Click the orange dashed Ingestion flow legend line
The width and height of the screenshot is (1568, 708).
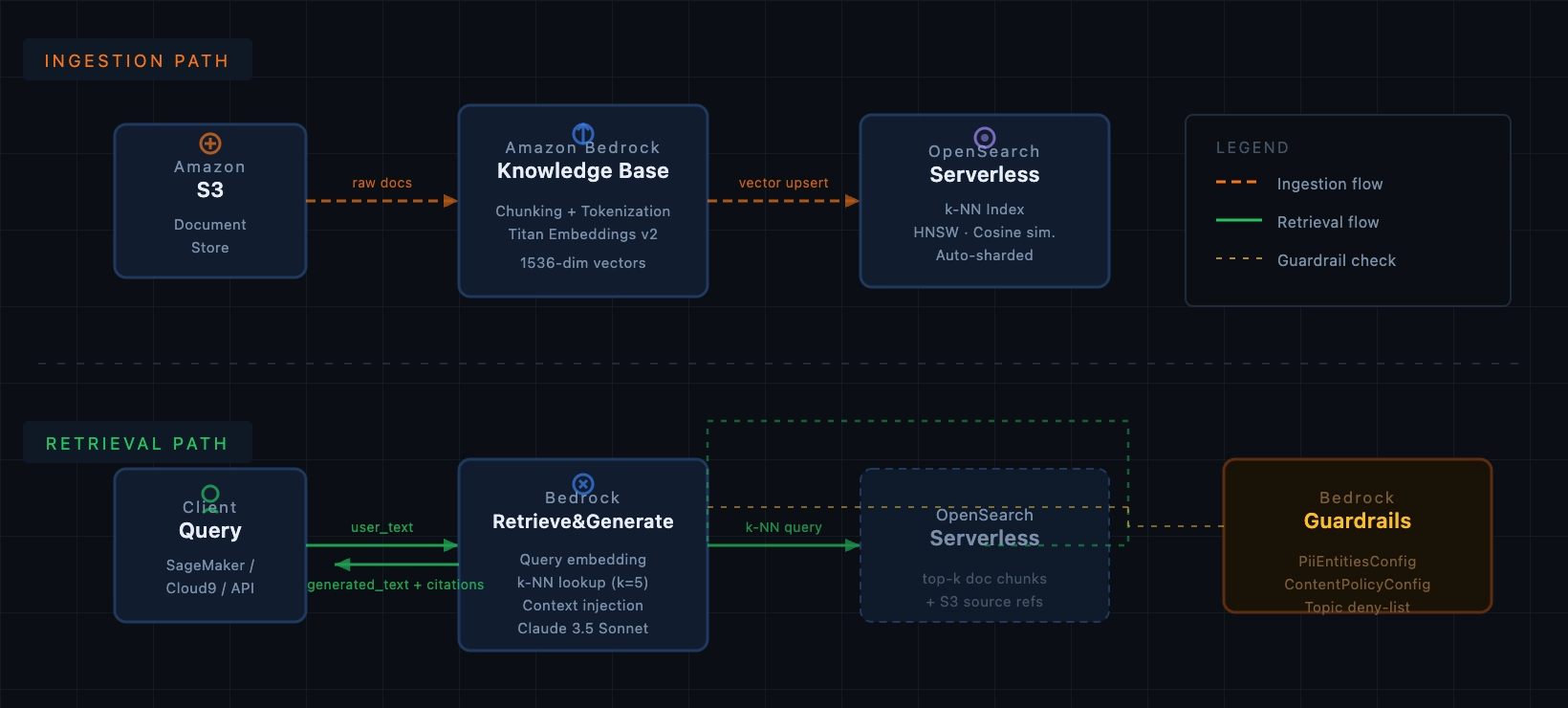[x=1238, y=182]
